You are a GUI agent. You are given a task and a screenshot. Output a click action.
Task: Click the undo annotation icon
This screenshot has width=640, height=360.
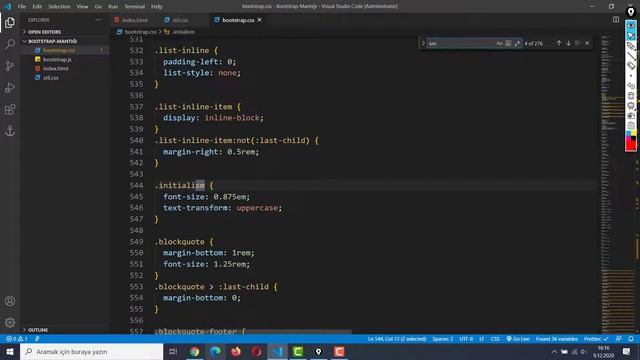tap(631, 86)
